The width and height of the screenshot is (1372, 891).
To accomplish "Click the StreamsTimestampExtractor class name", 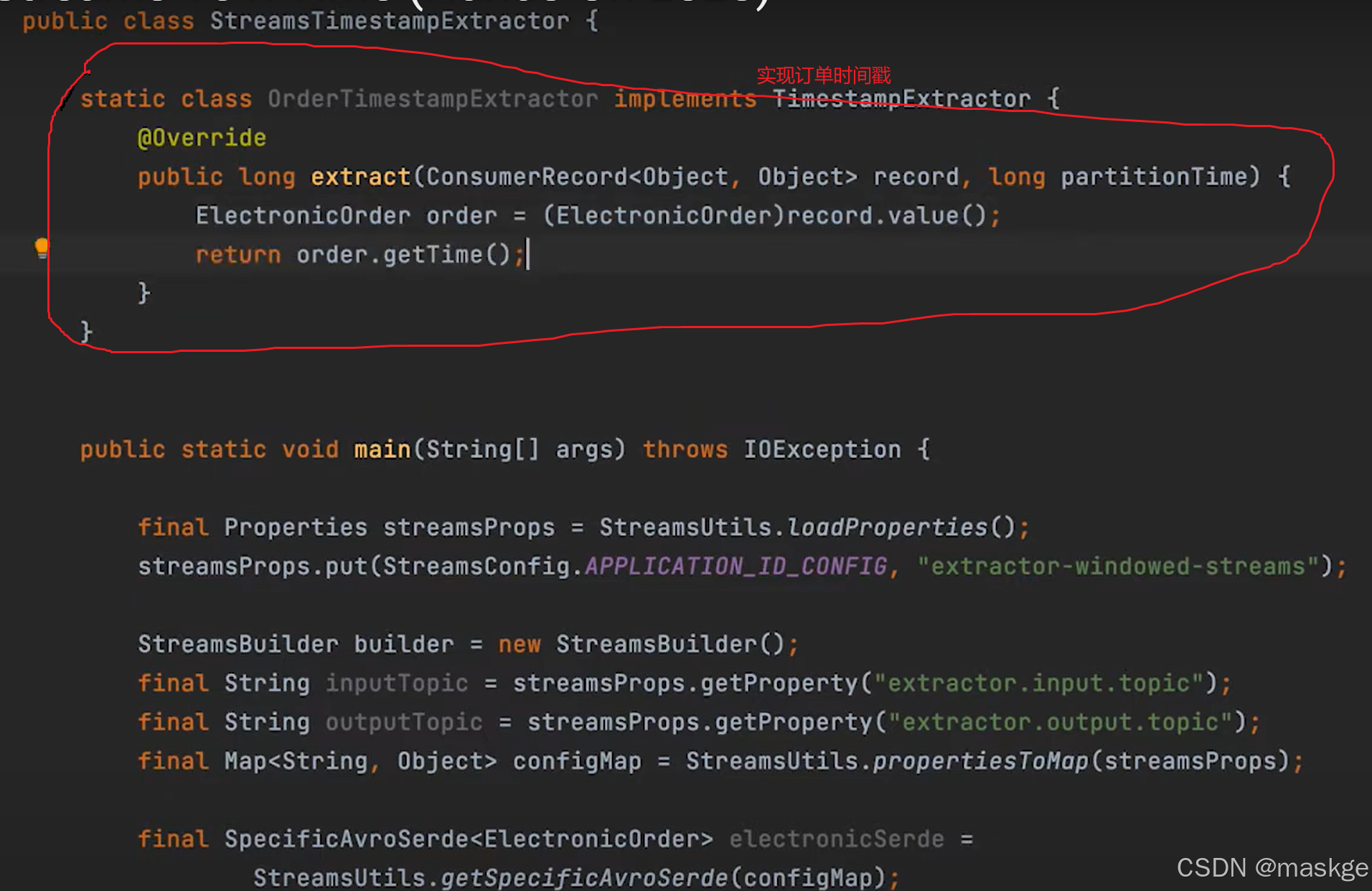I will [390, 21].
